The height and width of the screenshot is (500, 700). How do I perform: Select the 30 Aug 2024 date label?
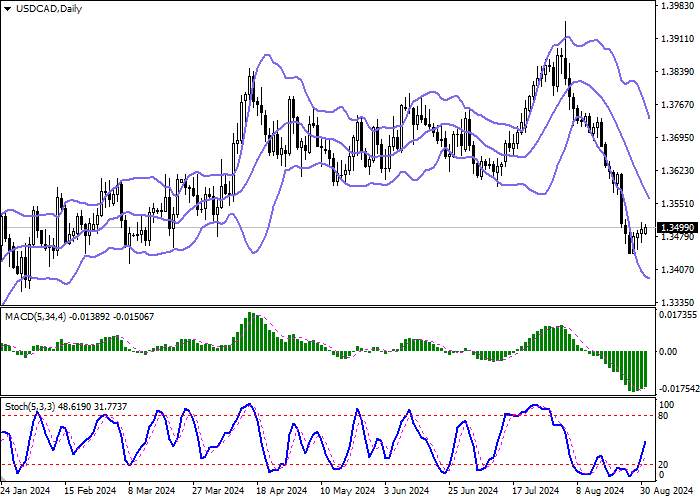pyautogui.click(x=666, y=491)
